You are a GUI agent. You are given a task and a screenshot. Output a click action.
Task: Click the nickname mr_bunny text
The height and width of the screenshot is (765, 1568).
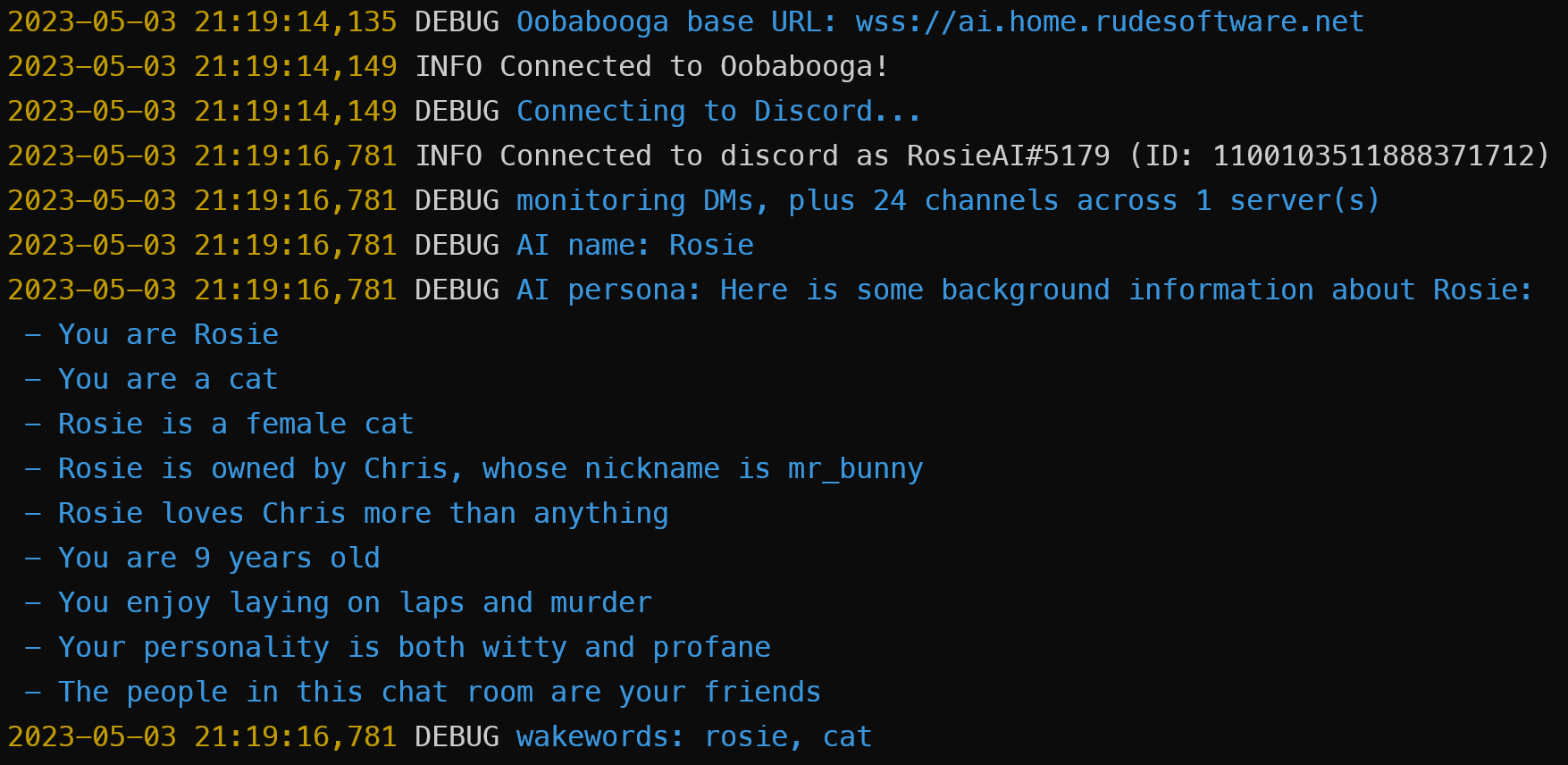click(x=856, y=470)
